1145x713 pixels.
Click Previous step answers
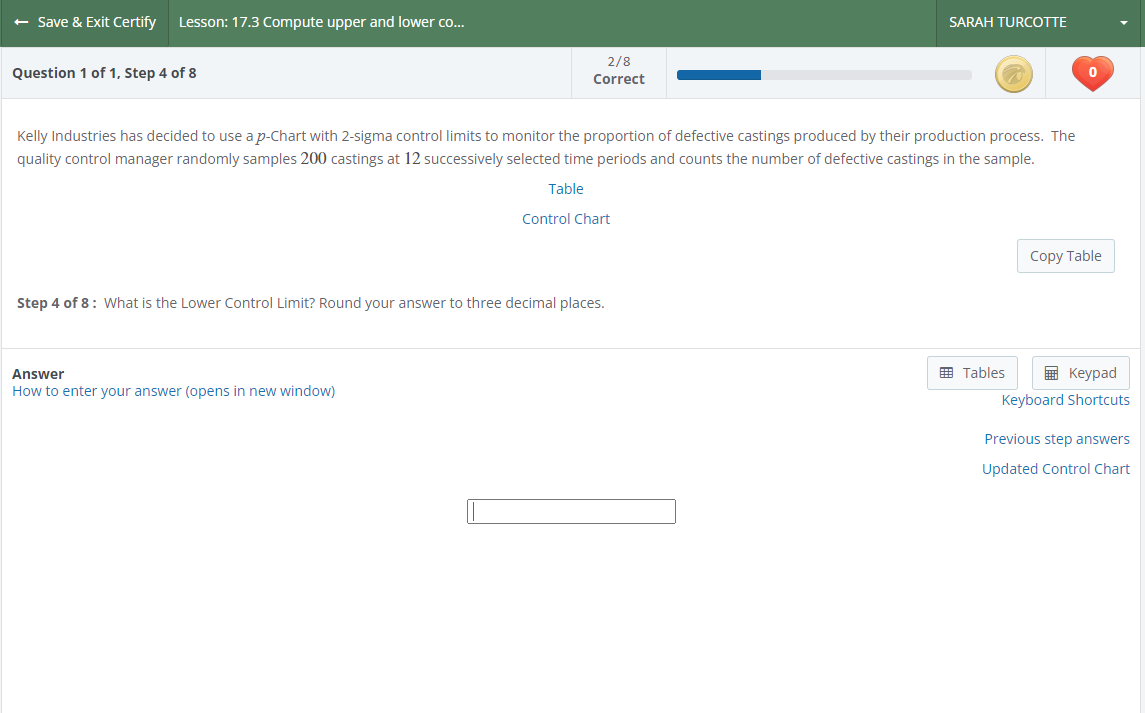1056,438
